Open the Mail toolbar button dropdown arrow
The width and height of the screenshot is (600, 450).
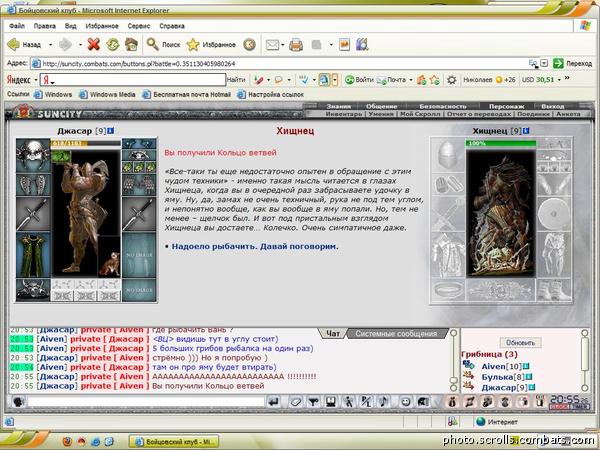pos(282,45)
